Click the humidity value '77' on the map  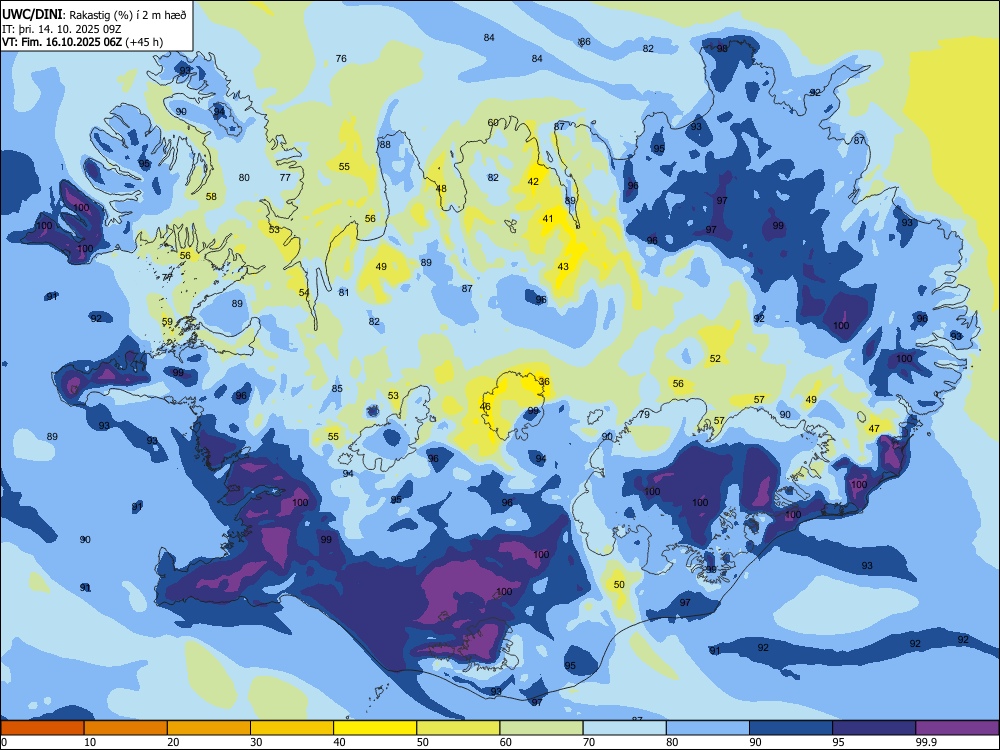tap(285, 178)
